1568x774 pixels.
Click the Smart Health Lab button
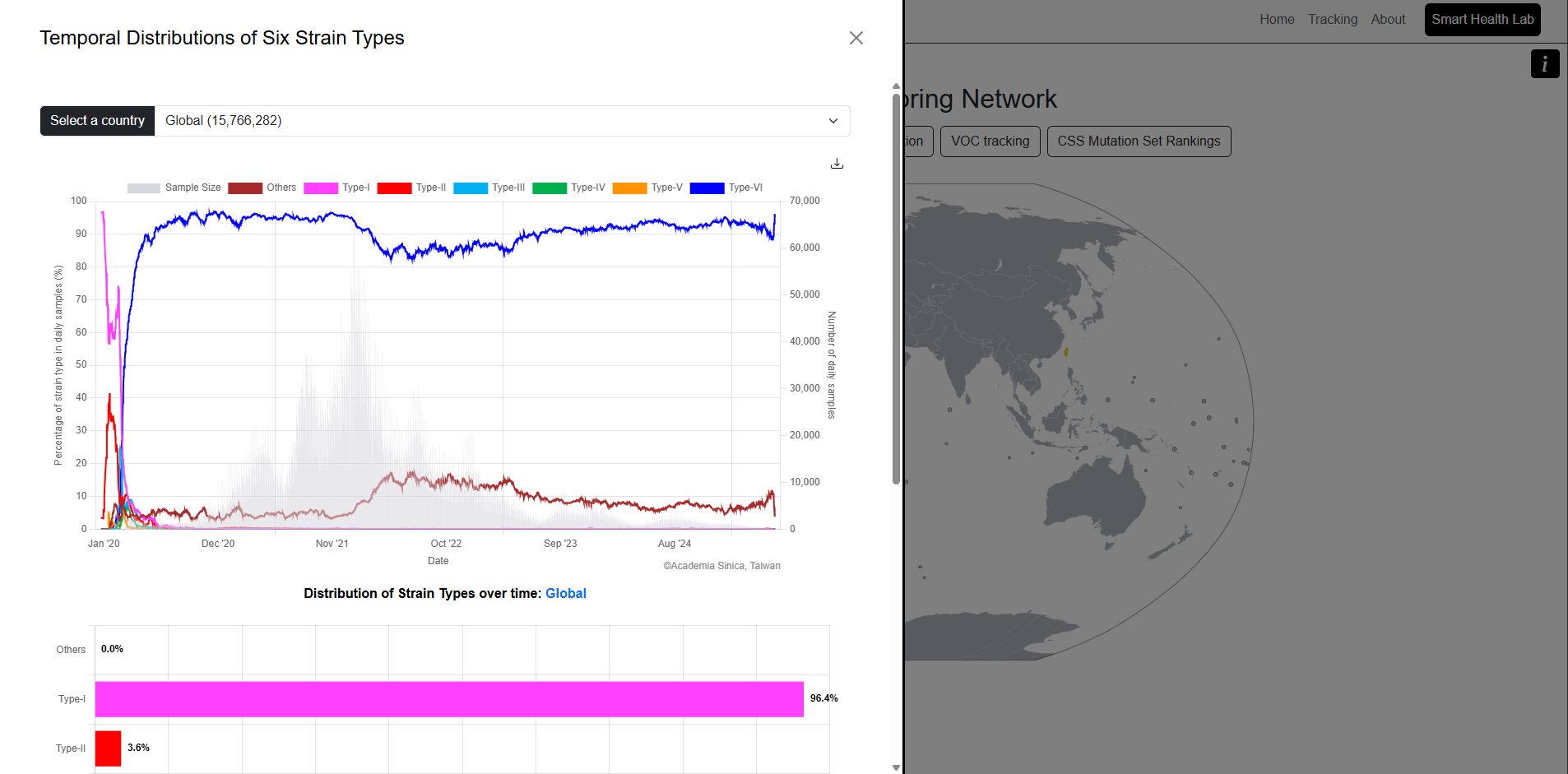[x=1482, y=20]
